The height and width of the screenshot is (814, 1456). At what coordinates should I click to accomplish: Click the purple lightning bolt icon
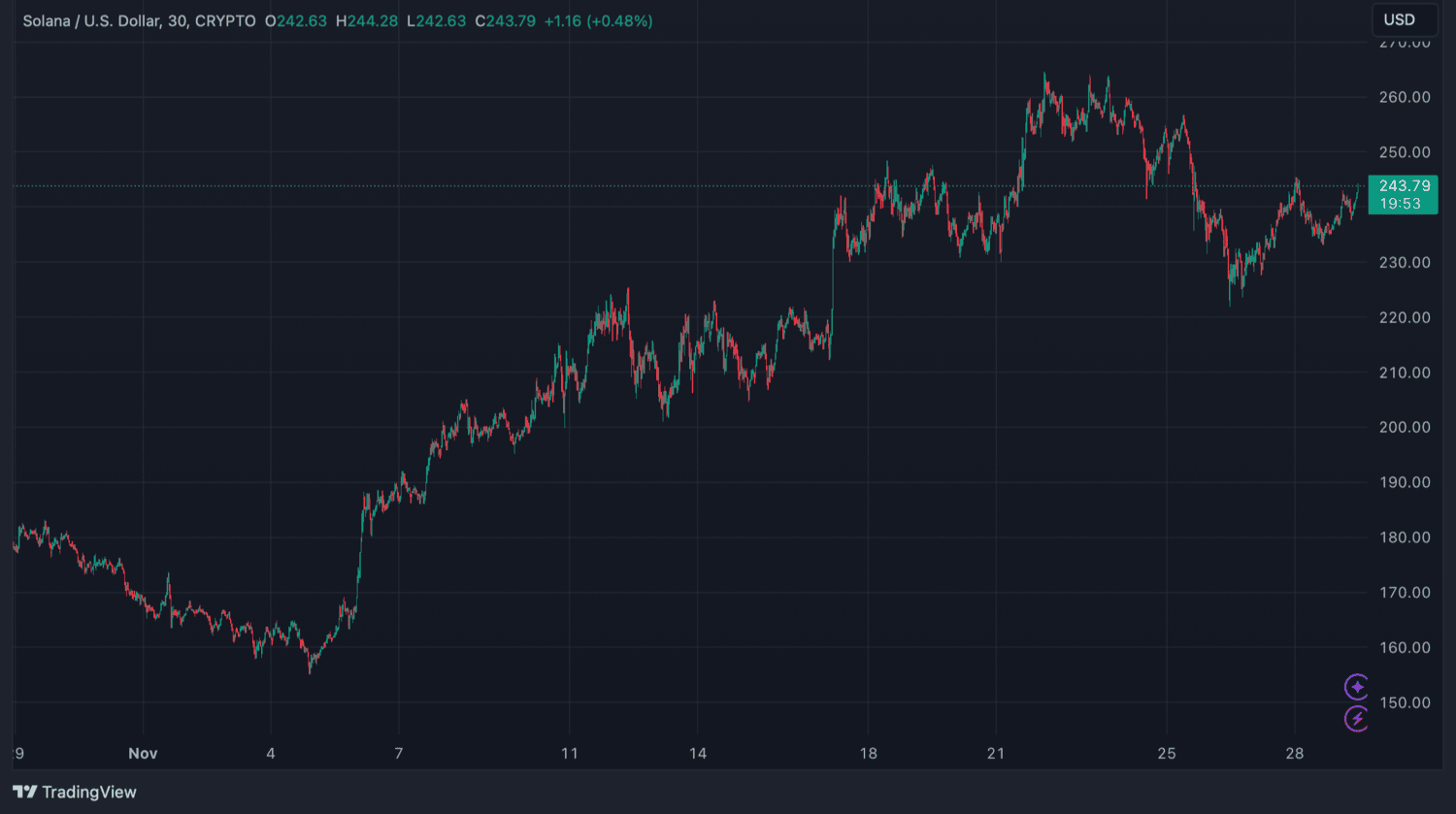tap(1356, 718)
